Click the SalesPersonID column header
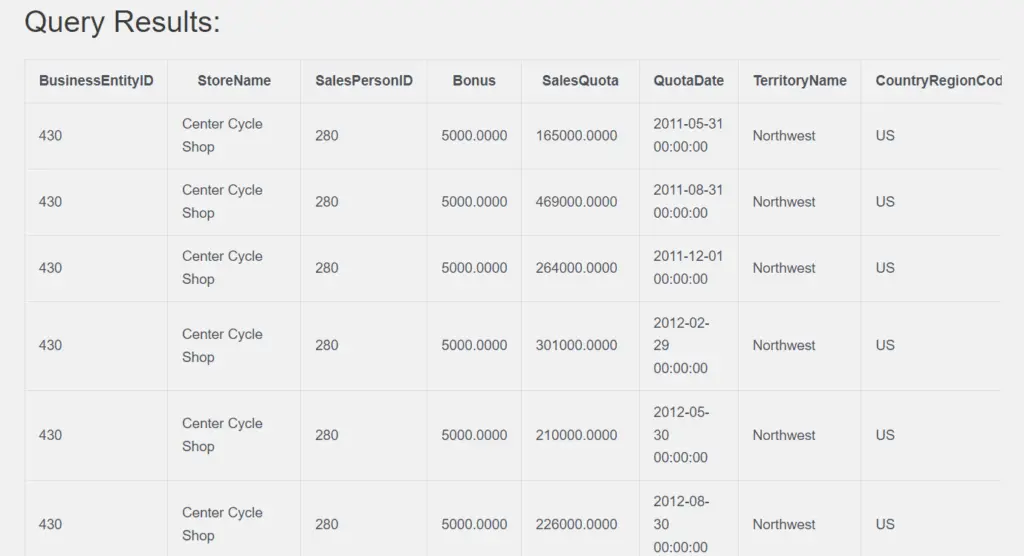Screen dimensions: 1024x556 (x=364, y=80)
